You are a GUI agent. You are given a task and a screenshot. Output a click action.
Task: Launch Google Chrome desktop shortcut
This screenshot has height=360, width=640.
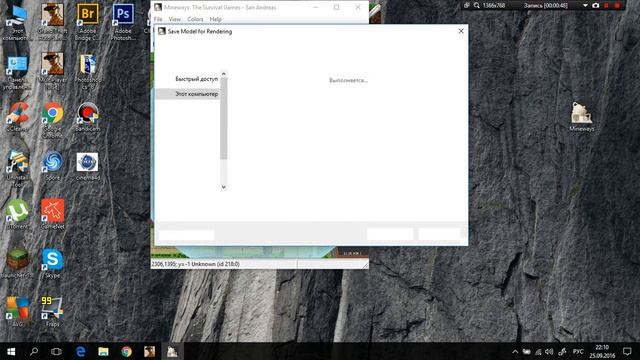pos(52,120)
